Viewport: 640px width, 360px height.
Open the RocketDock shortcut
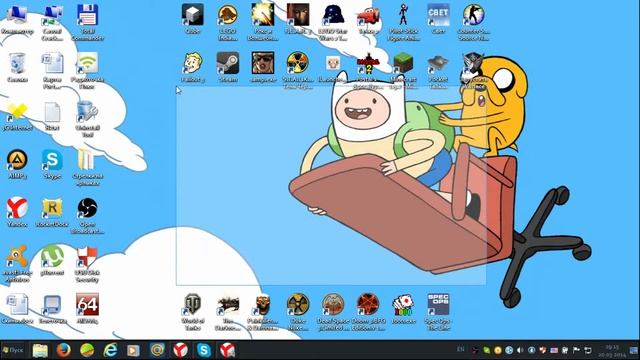(52, 212)
